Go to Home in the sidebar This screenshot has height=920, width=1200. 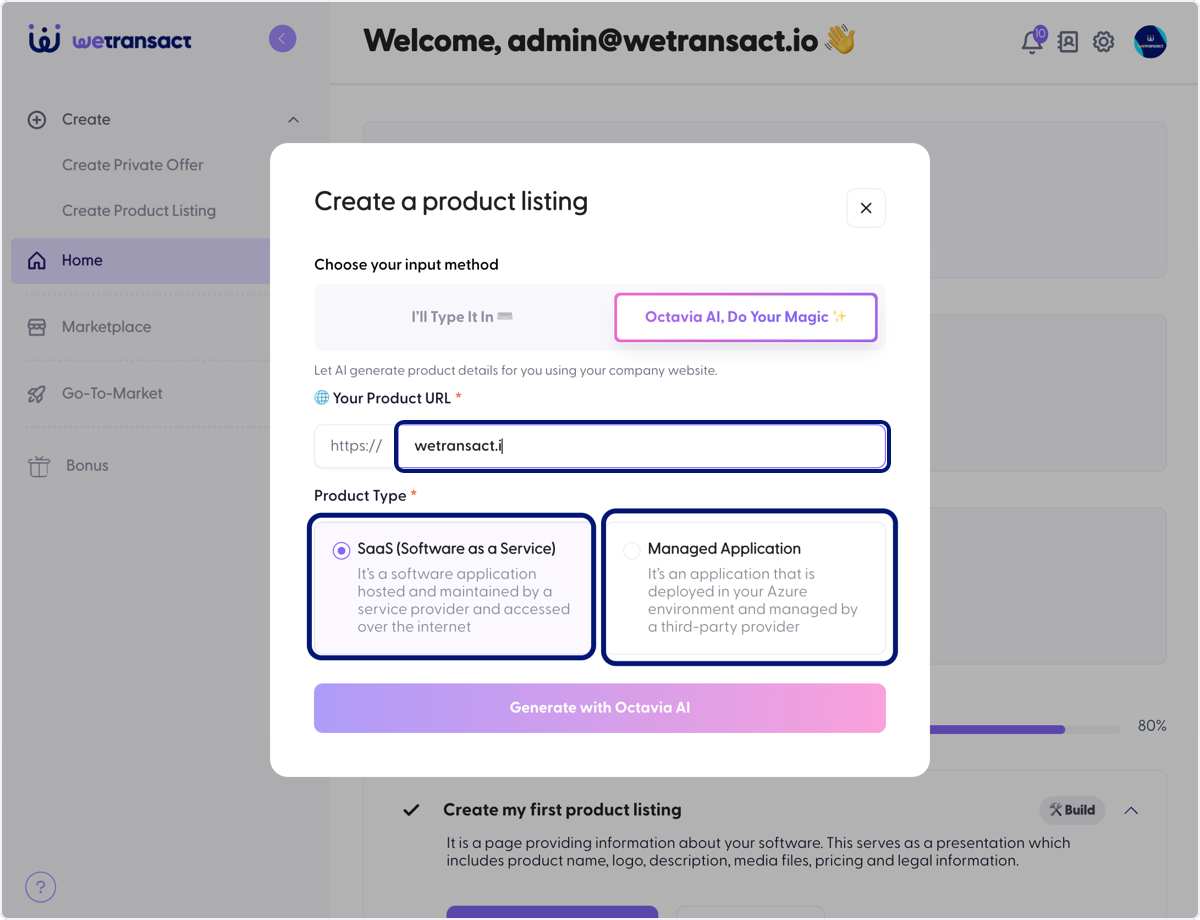click(x=141, y=261)
